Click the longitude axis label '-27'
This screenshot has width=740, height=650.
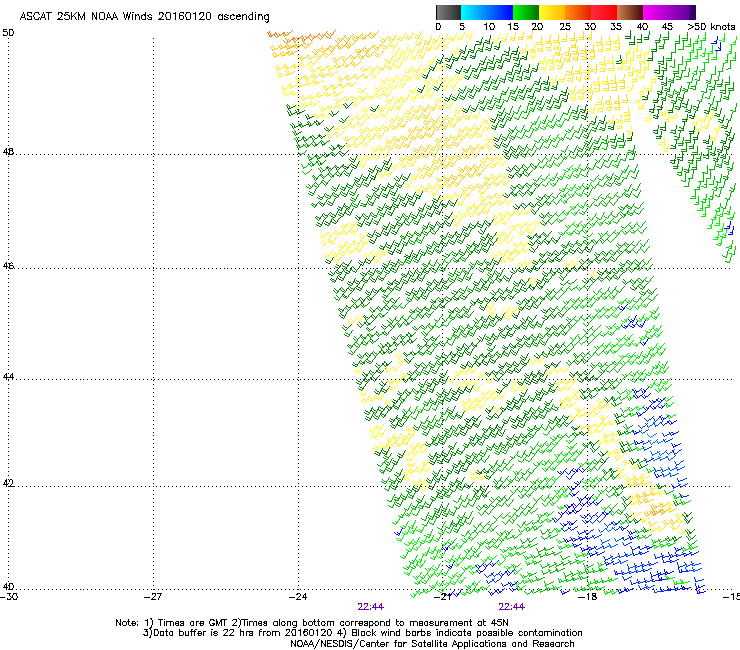click(x=153, y=597)
